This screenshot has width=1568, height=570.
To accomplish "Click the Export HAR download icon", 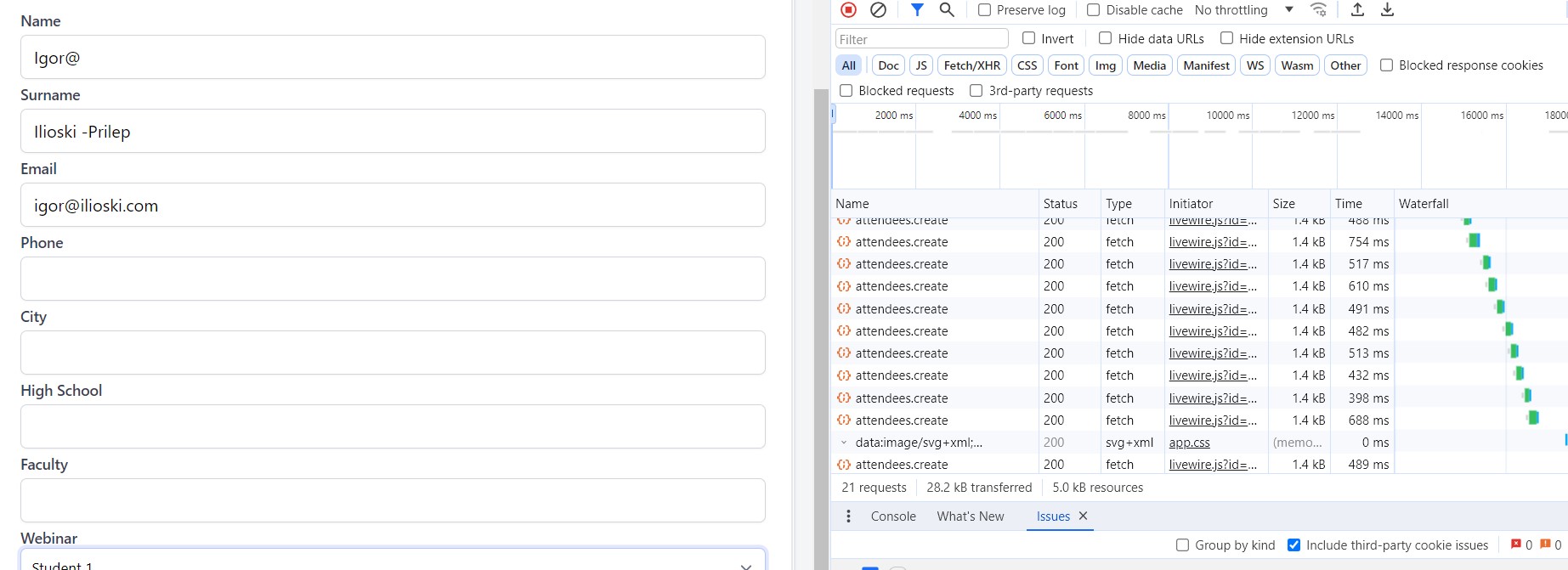I will click(x=1387, y=10).
